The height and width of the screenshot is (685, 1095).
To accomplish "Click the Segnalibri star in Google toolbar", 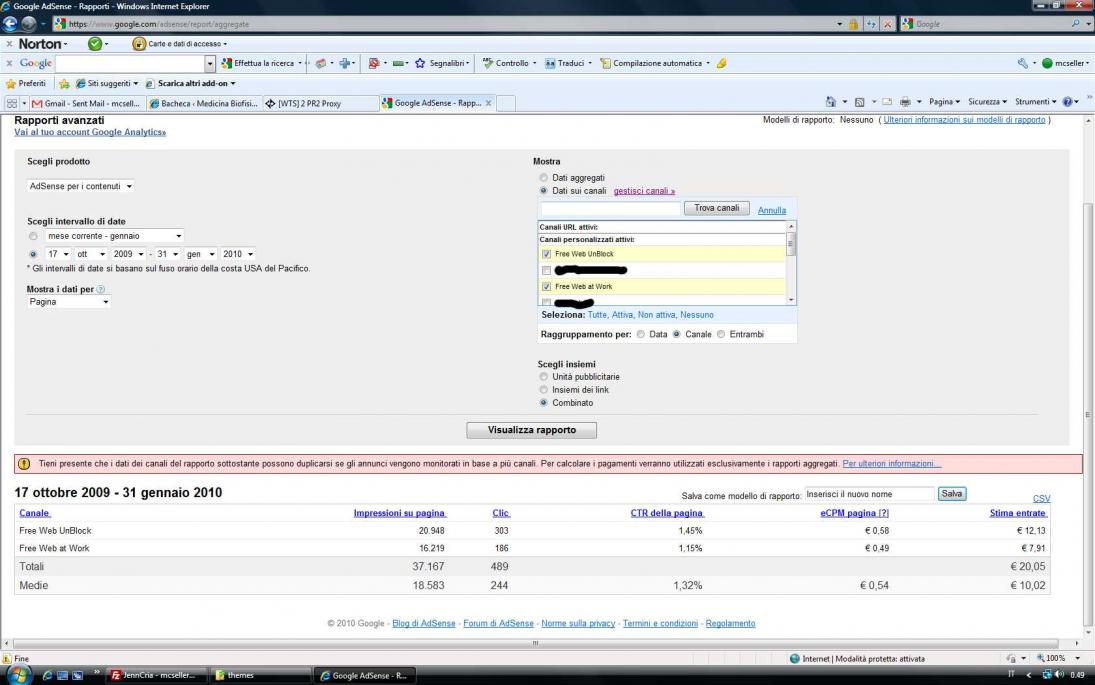I will 420,63.
